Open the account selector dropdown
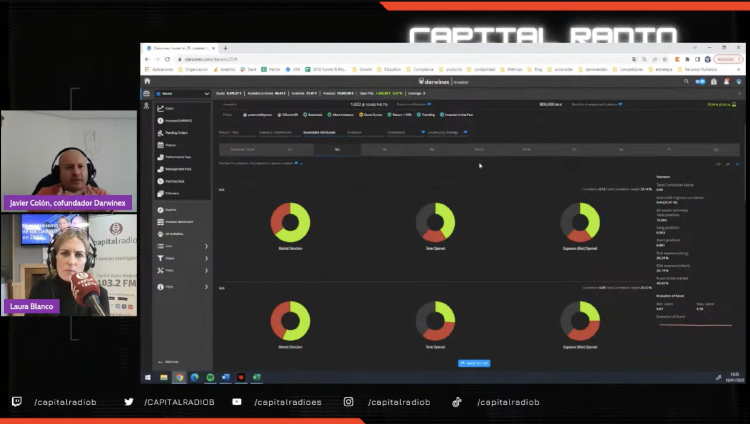Viewport: 750px width, 424px height. [182, 93]
